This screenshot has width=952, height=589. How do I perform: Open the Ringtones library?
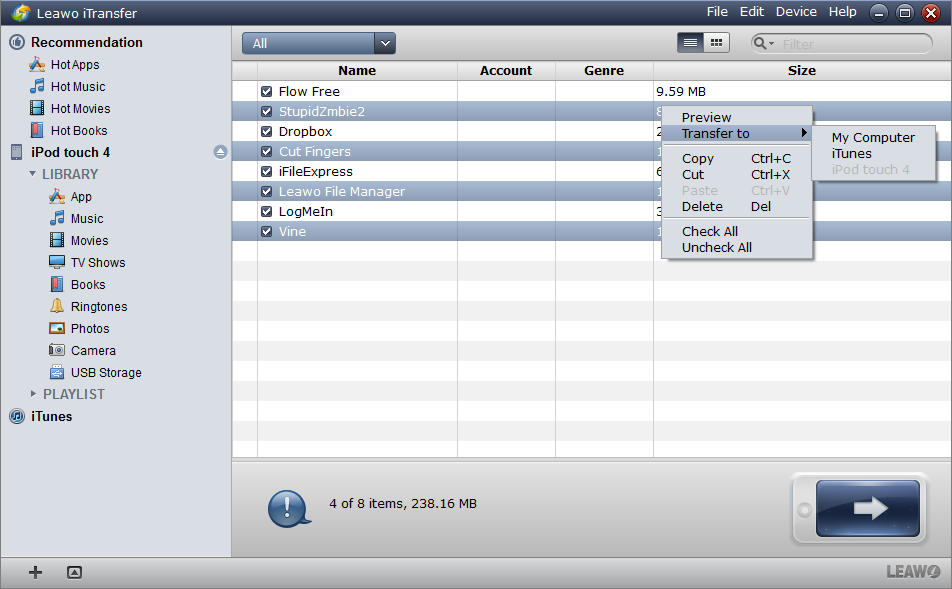pyautogui.click(x=99, y=306)
